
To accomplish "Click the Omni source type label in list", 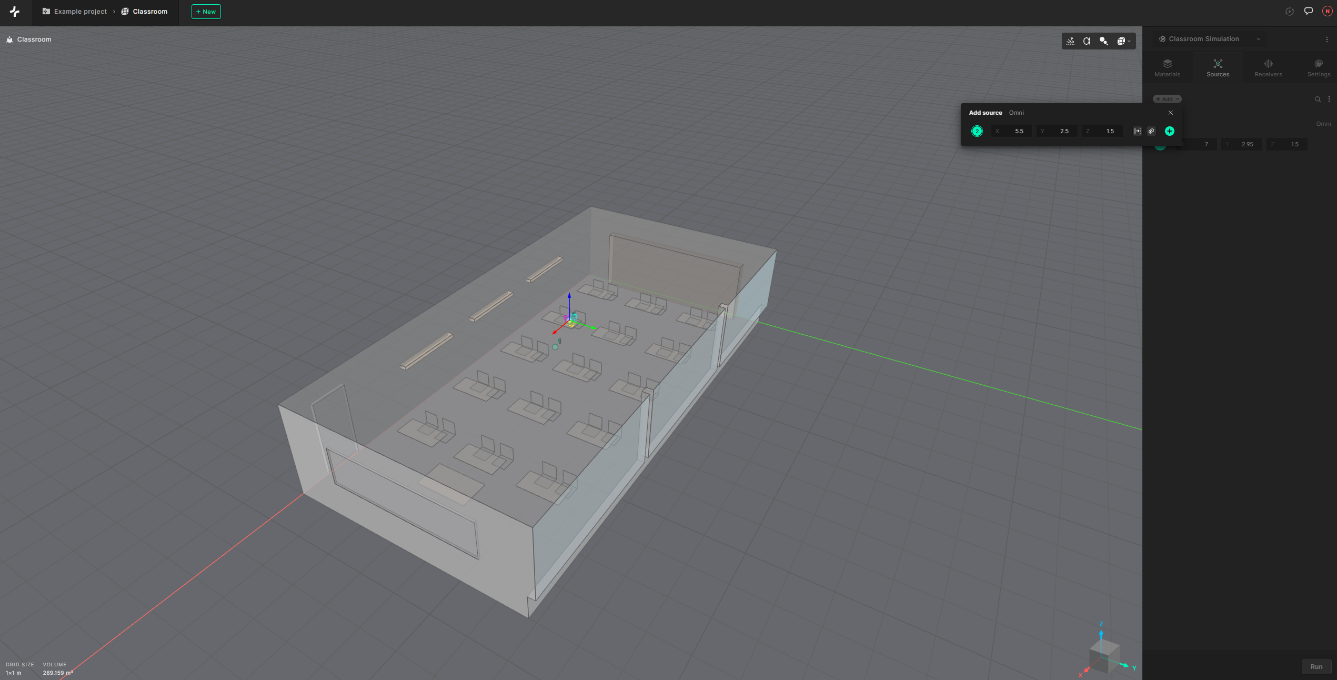I will (1323, 124).
